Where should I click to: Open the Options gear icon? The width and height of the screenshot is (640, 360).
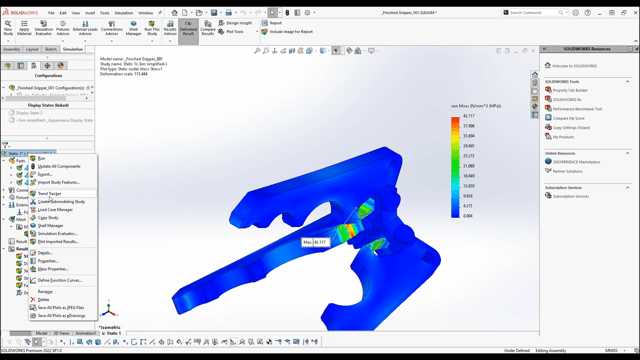coord(307,13)
